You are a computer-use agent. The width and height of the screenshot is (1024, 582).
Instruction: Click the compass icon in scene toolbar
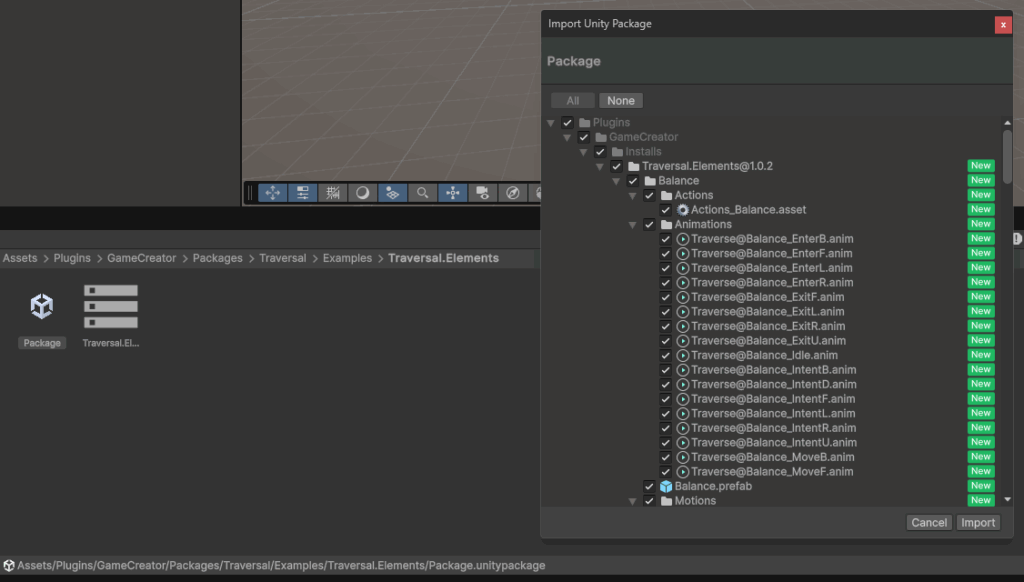pos(513,193)
